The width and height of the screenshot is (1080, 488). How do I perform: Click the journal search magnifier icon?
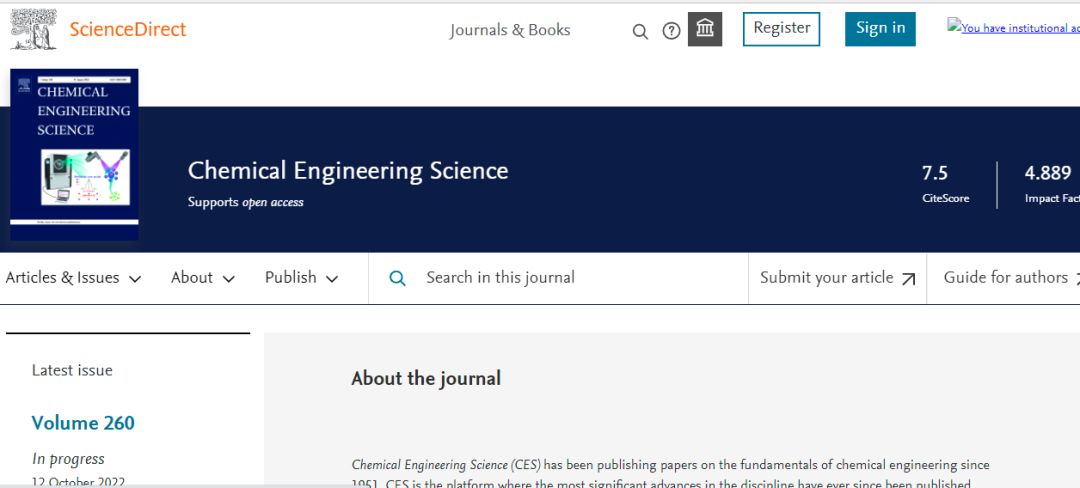pyautogui.click(x=397, y=278)
